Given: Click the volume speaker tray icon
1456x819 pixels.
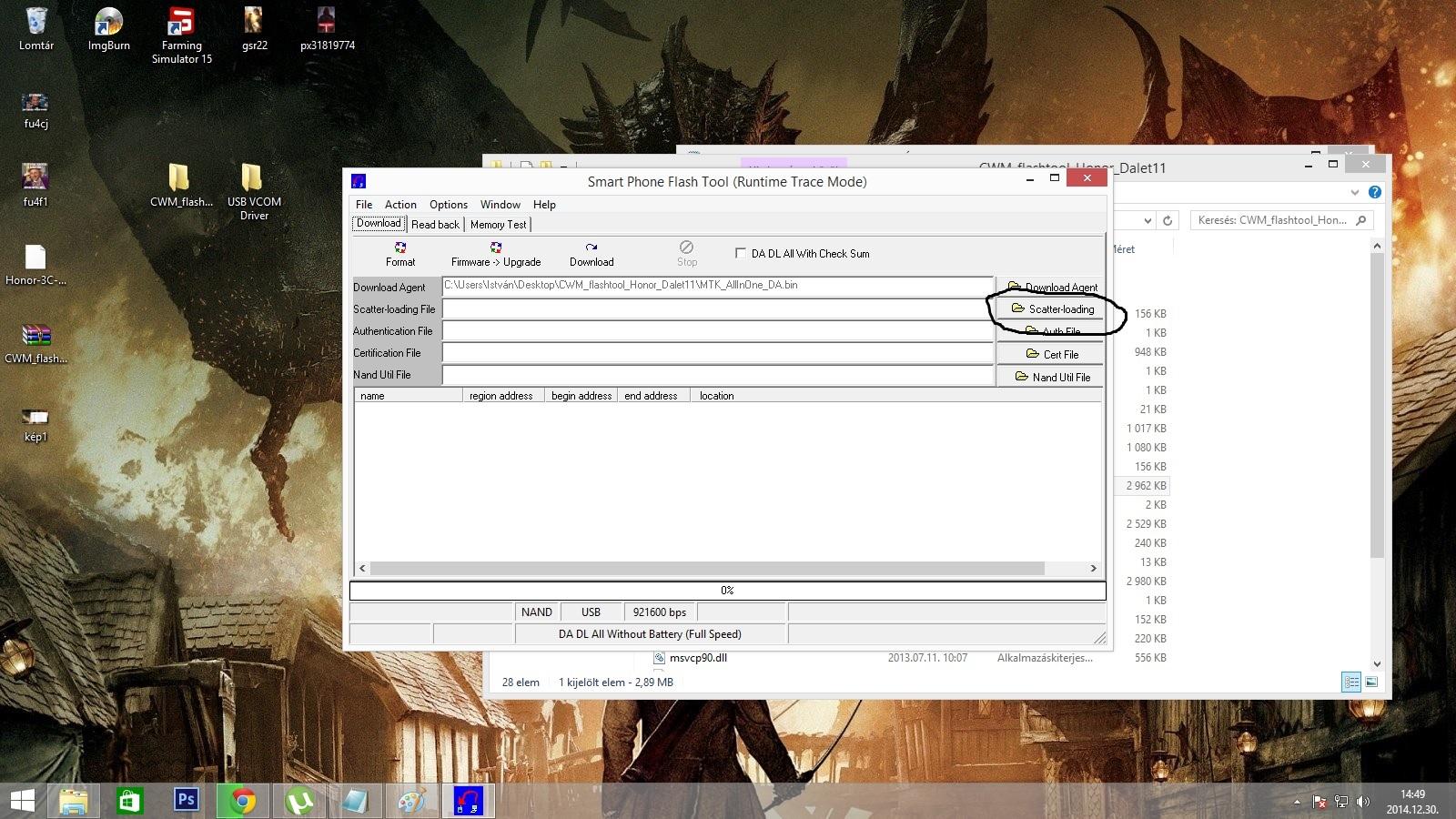Looking at the screenshot, I should (1362, 802).
